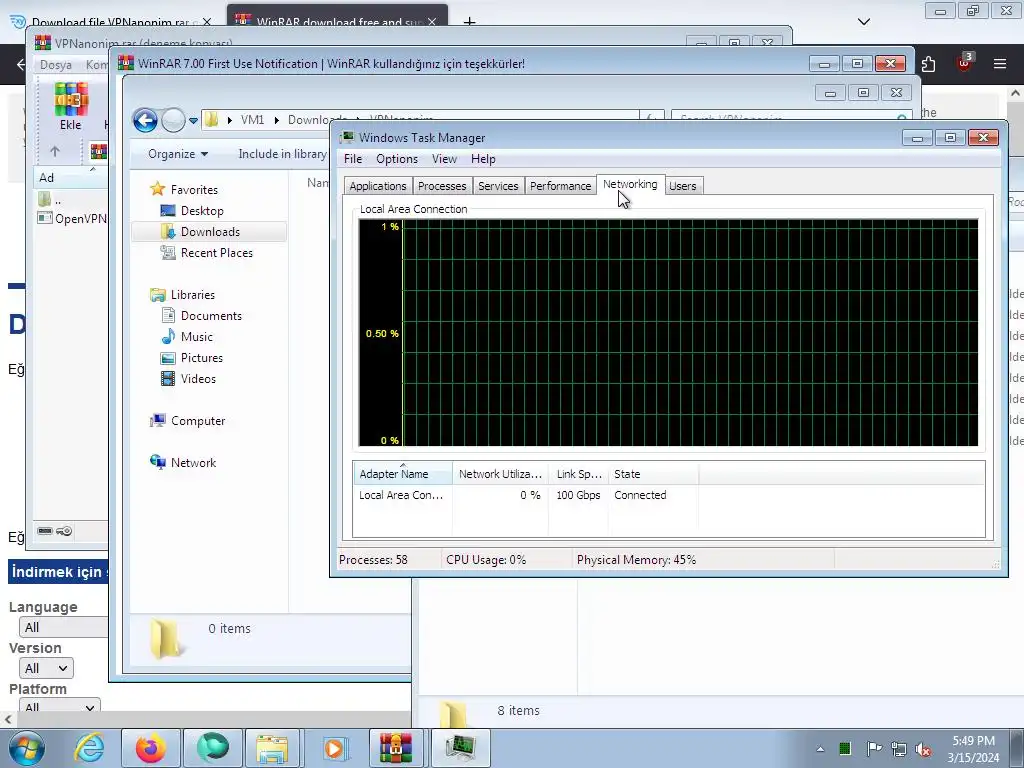This screenshot has width=1024, height=768.
Task: Sort by Network Utilization column header
Action: (500, 473)
